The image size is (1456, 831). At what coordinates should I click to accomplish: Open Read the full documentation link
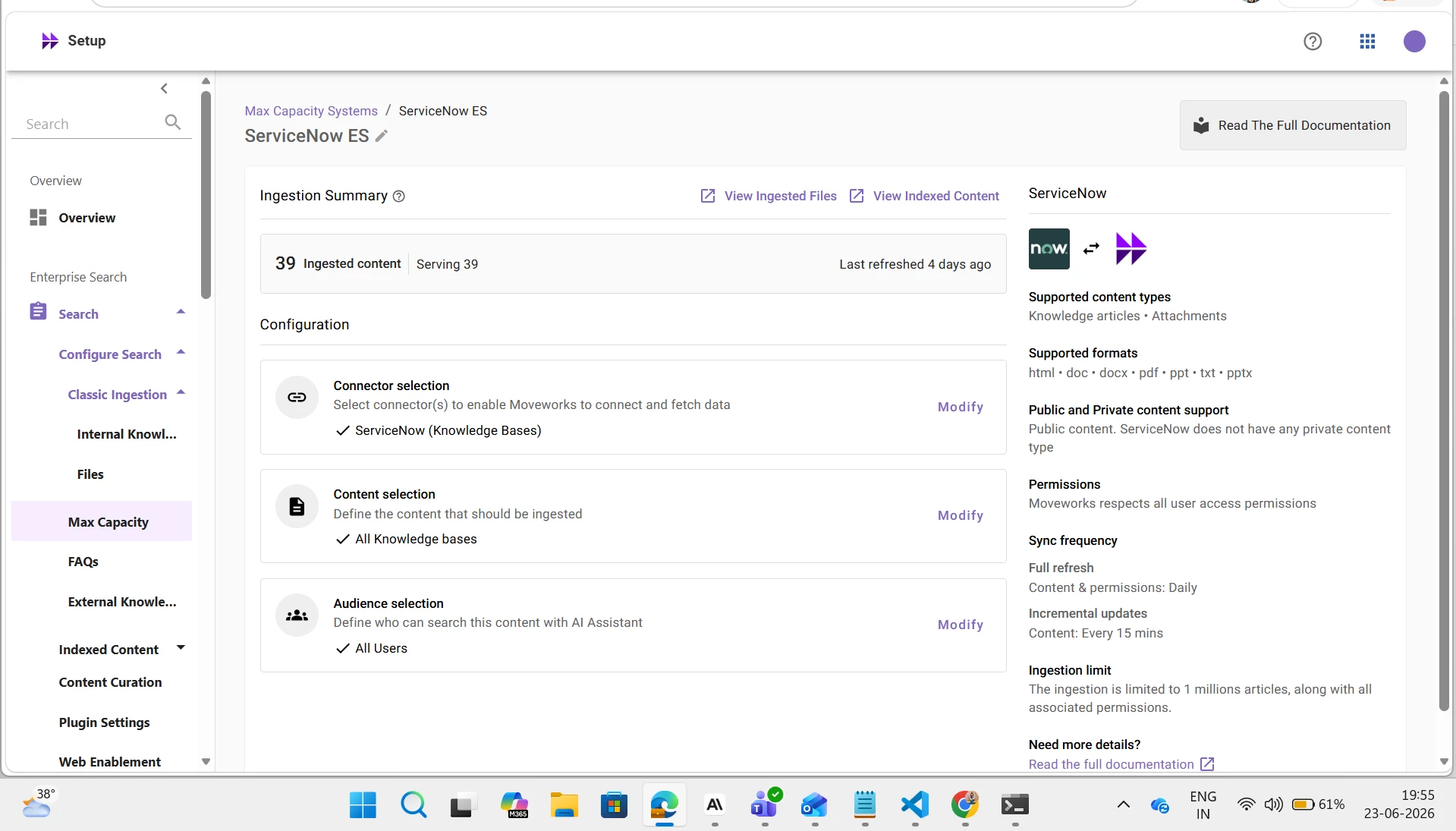pyautogui.click(x=1112, y=764)
